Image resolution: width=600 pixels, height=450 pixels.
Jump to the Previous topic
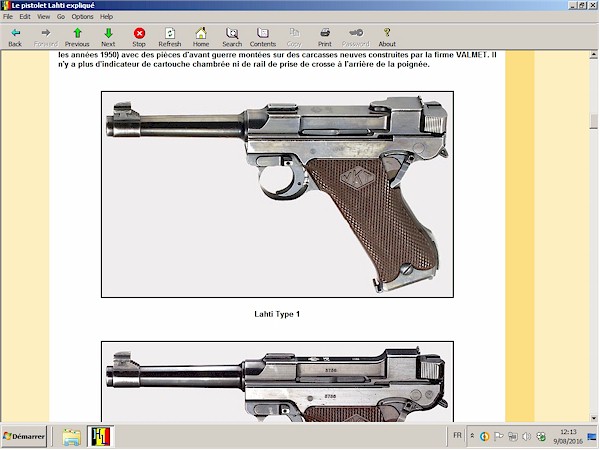tap(77, 37)
